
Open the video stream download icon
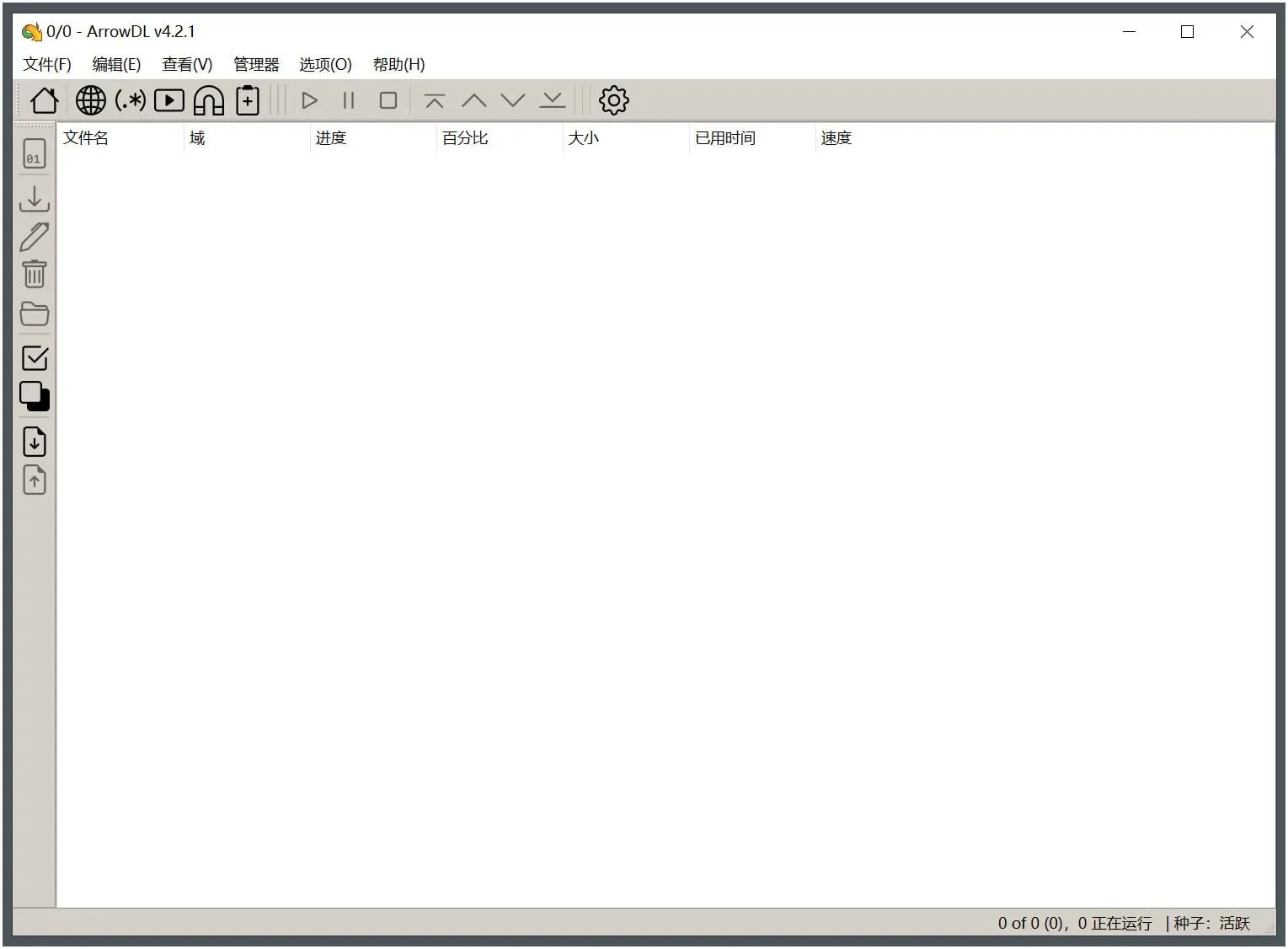[x=169, y=100]
